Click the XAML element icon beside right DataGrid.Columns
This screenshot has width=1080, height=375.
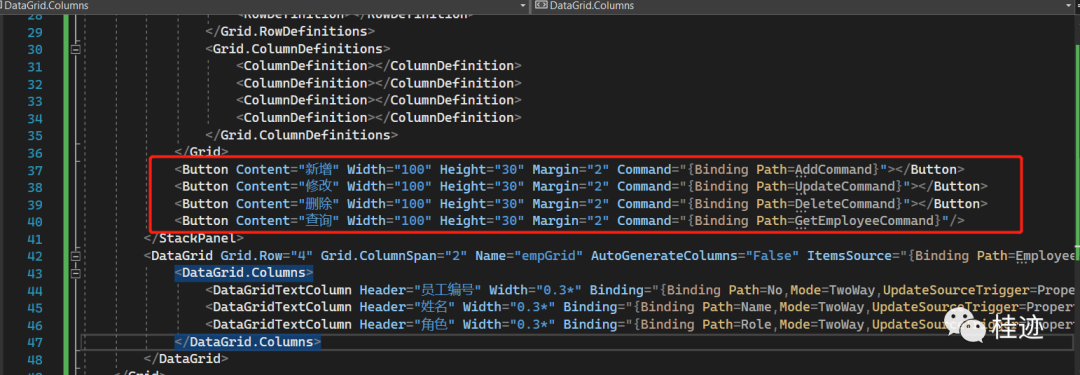click(541, 6)
